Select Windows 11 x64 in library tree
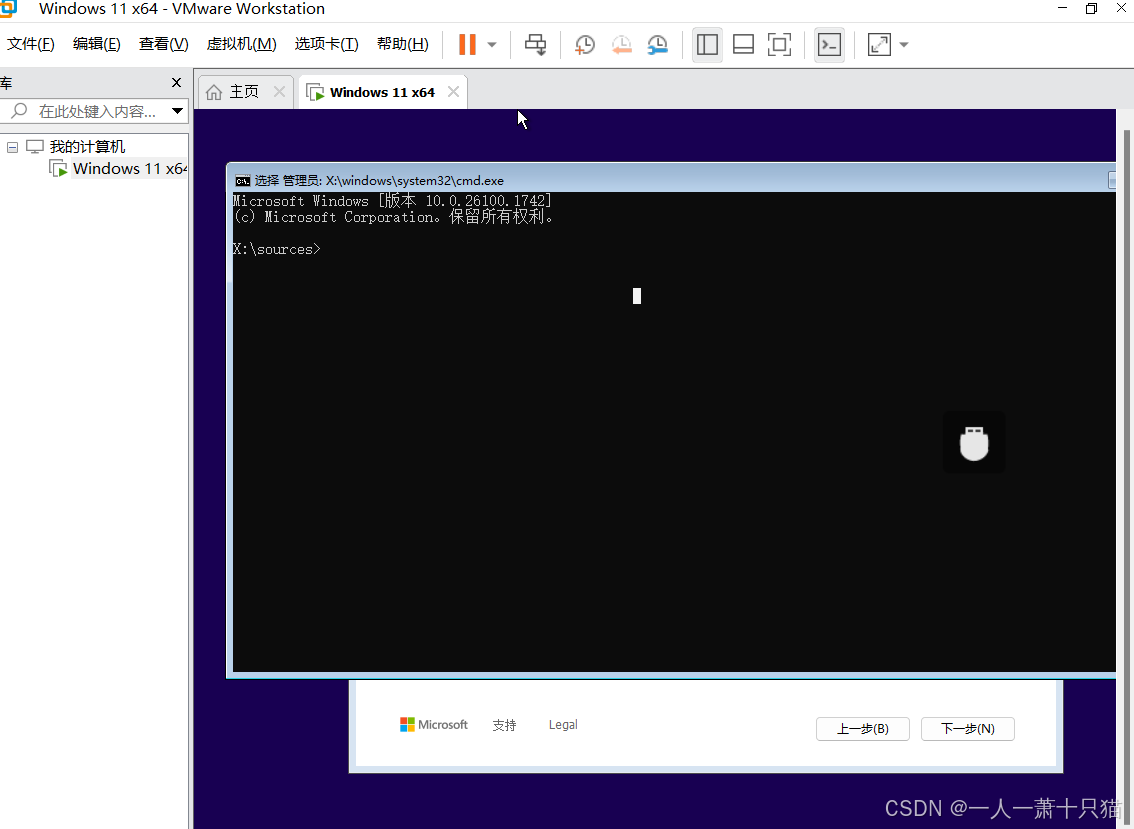This screenshot has width=1134, height=829. [129, 169]
